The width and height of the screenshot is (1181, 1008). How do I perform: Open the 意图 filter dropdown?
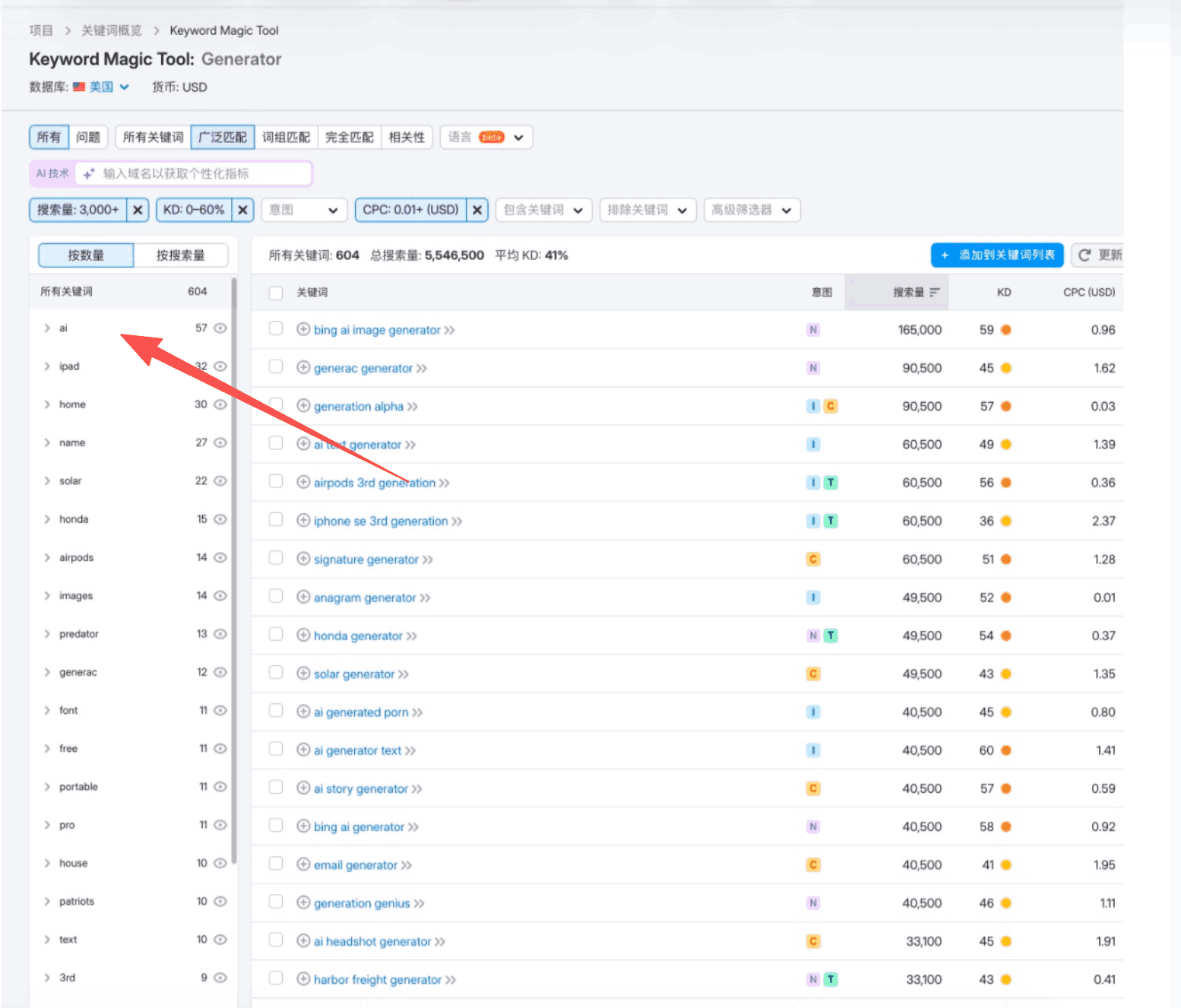coord(304,210)
